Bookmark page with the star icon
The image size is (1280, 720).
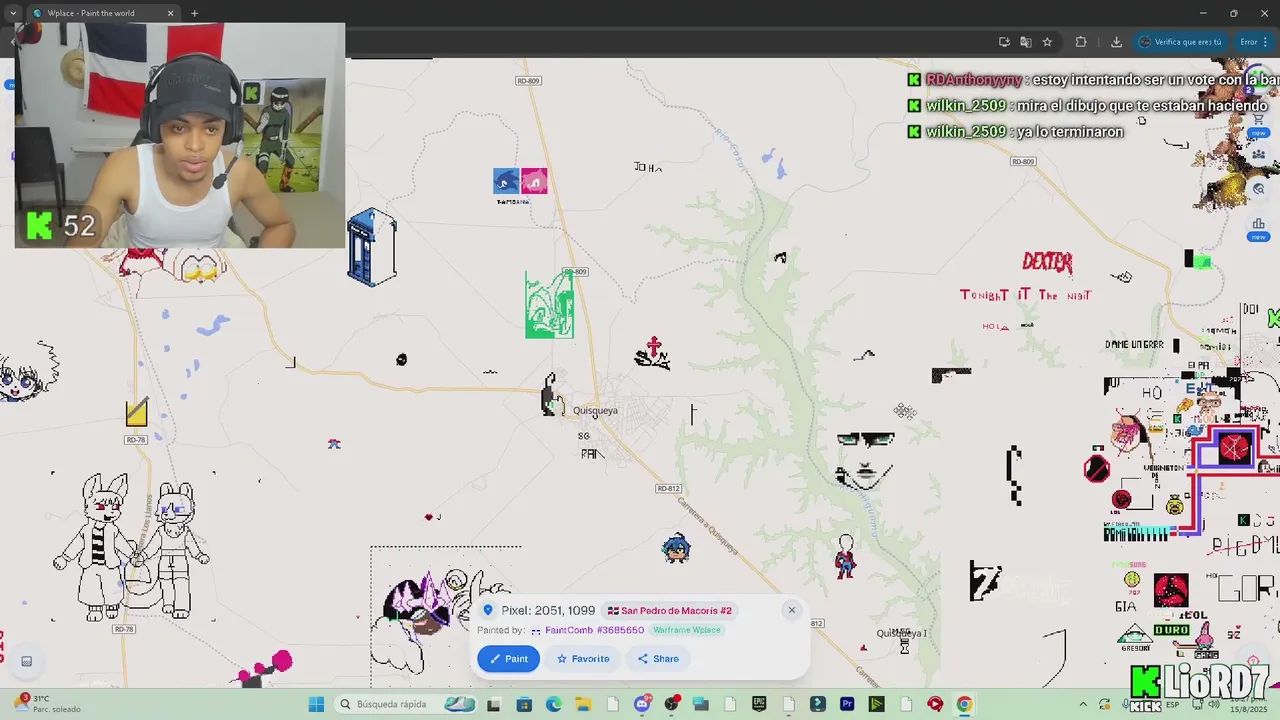(1047, 42)
